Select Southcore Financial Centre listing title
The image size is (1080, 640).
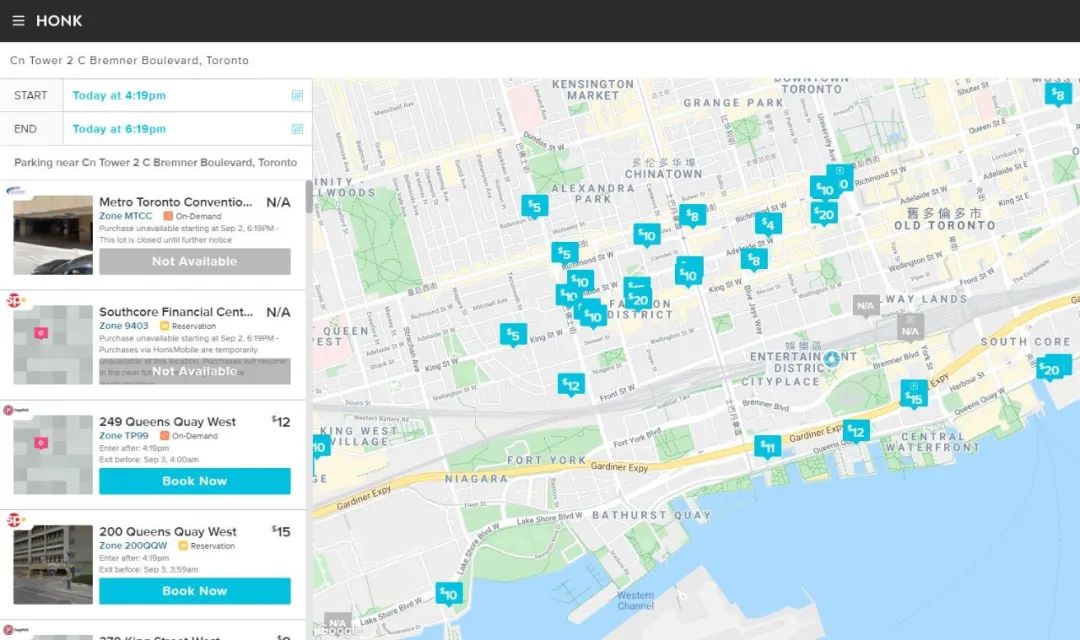pyautogui.click(x=176, y=312)
